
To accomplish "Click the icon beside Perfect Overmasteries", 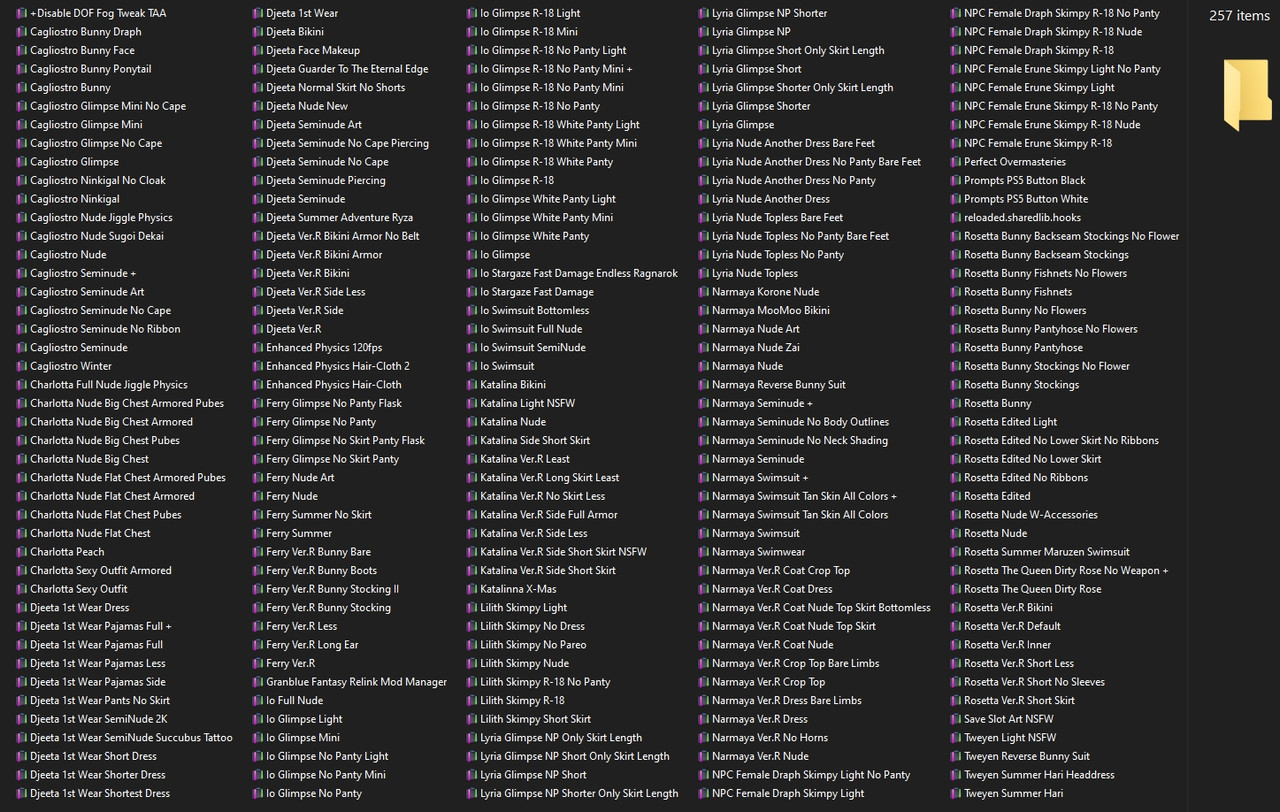I will coord(956,162).
